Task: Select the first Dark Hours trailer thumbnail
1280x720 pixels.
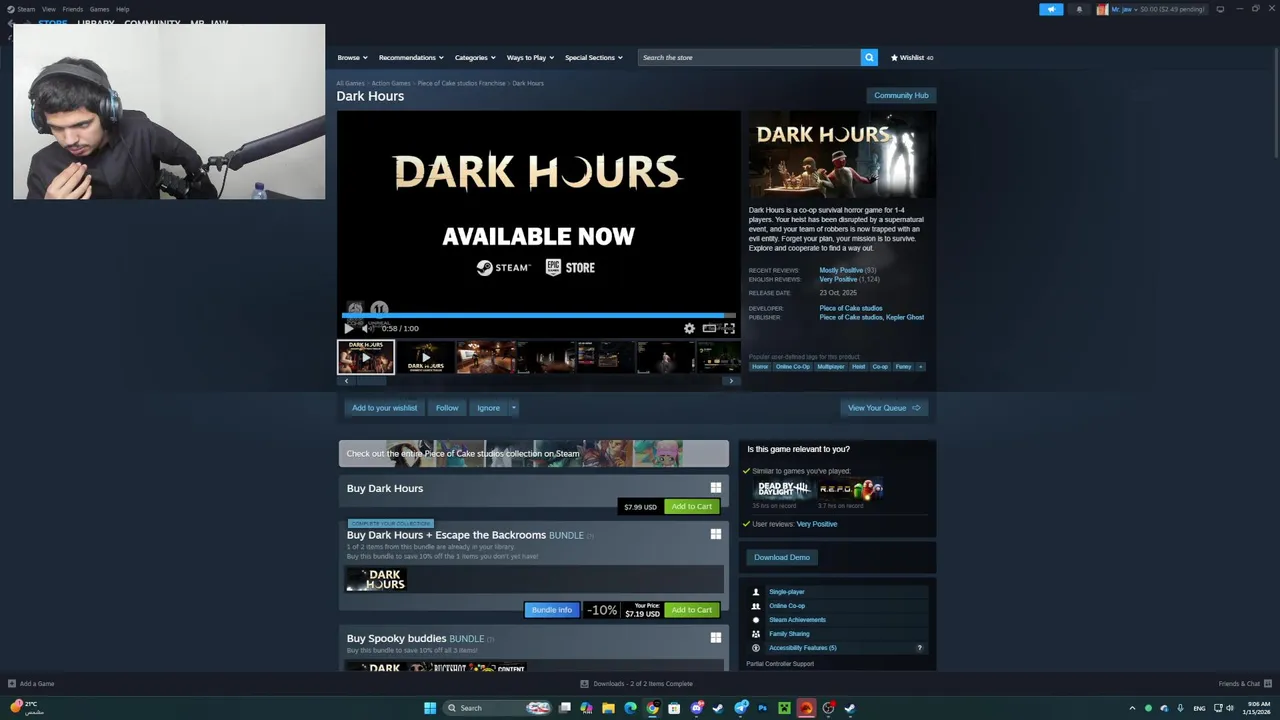Action: pos(366,357)
